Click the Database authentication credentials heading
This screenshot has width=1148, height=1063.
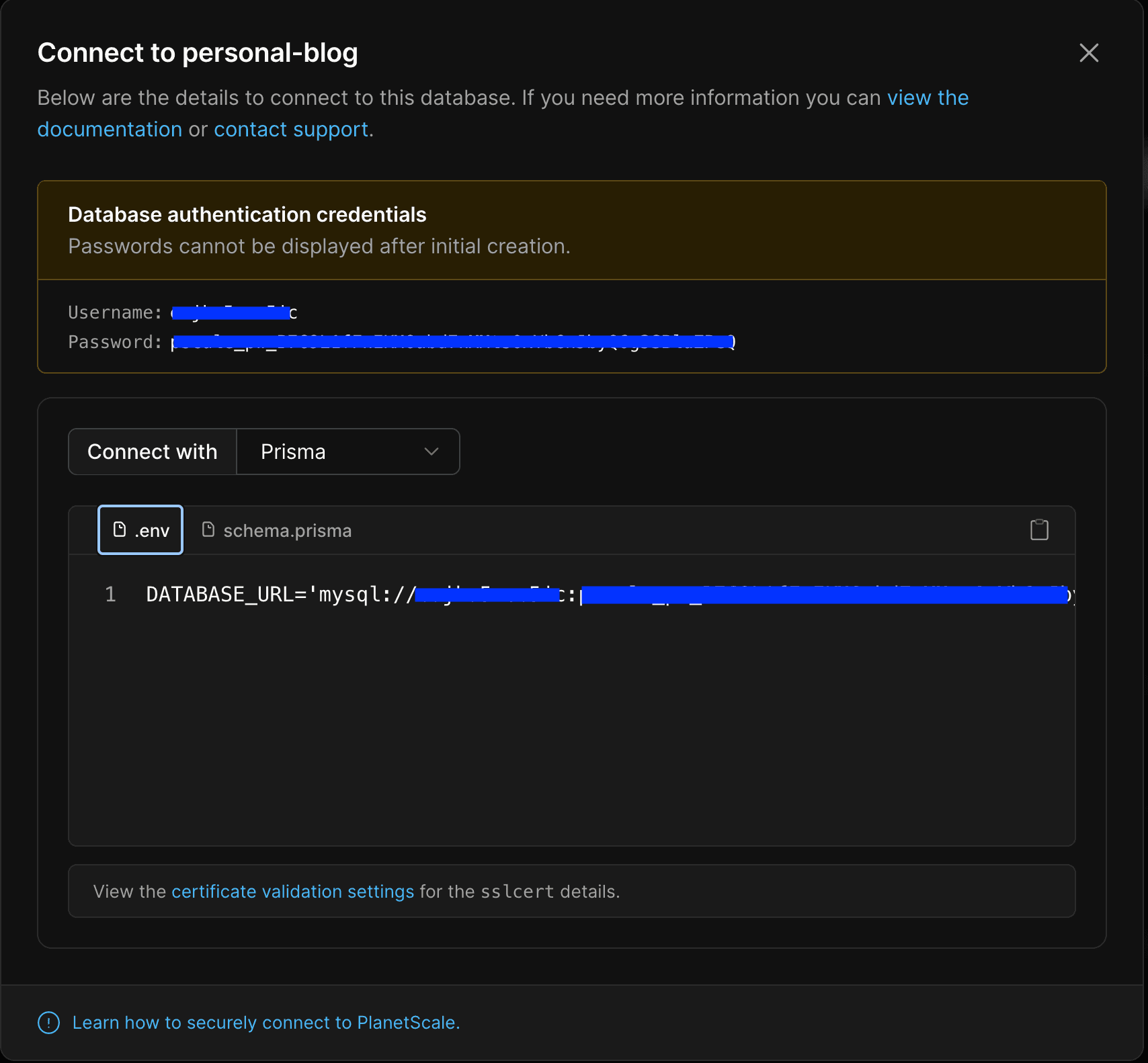(247, 214)
